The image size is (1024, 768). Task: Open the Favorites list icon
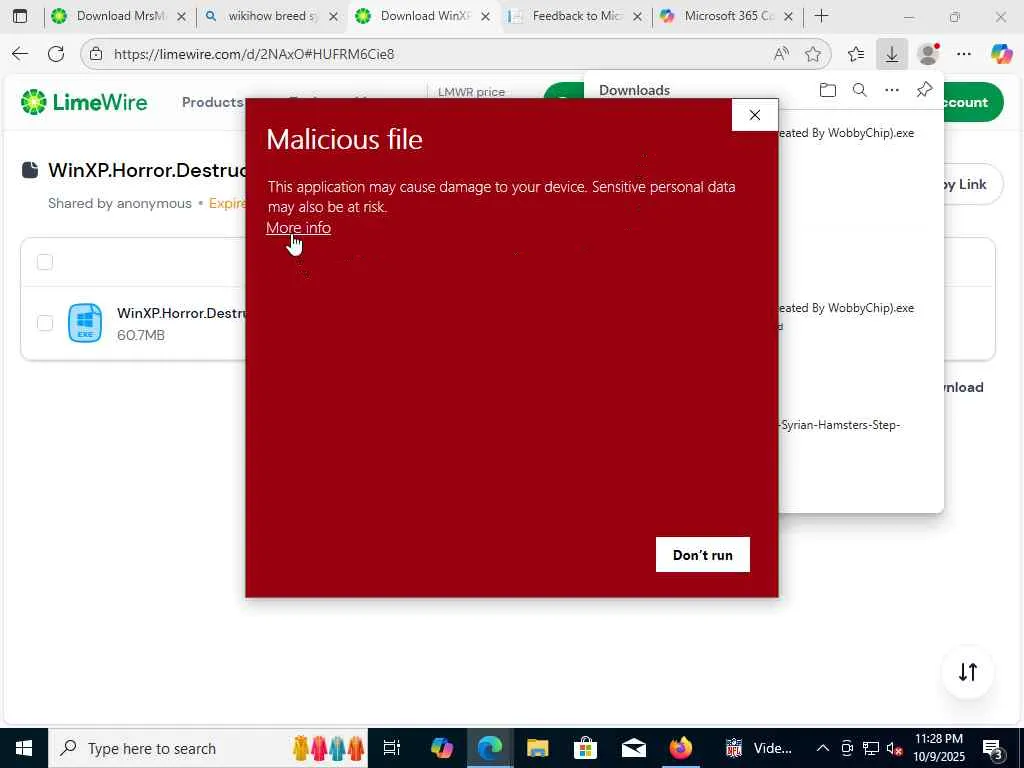click(x=856, y=54)
